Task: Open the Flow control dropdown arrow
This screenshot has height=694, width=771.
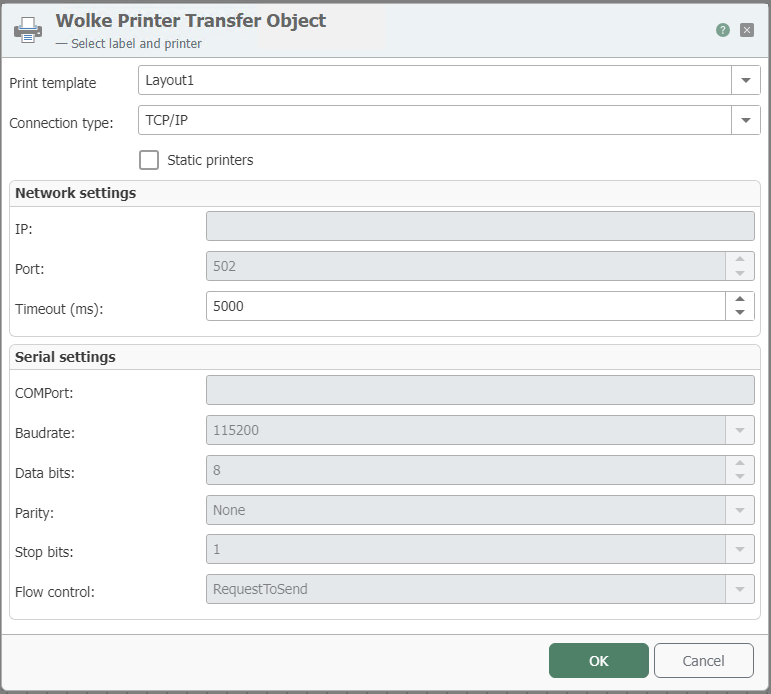Action: pos(740,589)
